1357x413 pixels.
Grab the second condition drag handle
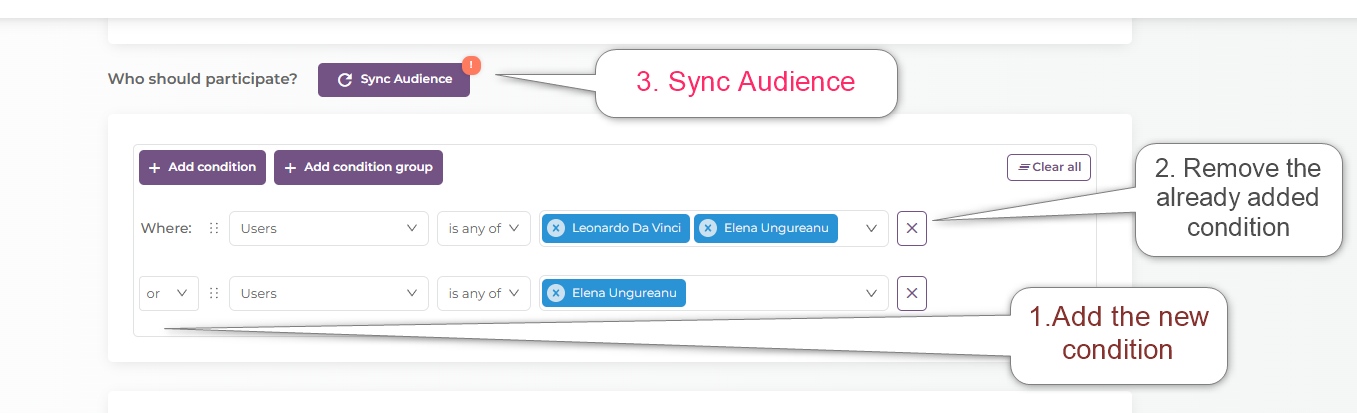[213, 293]
